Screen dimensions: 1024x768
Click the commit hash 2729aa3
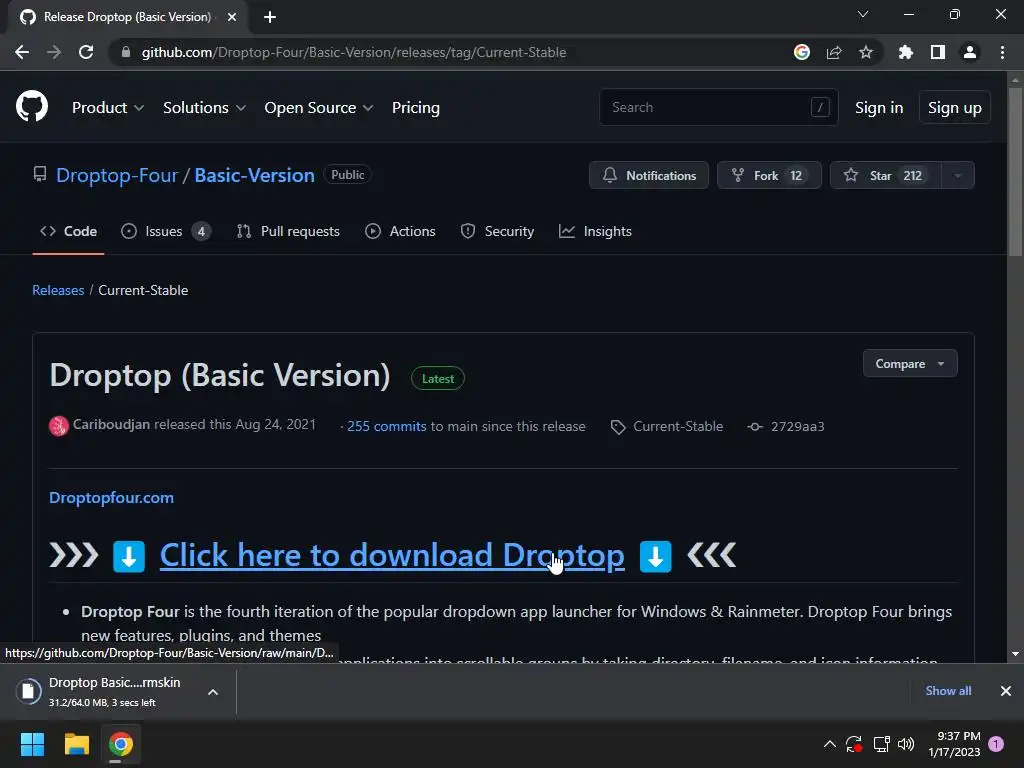[797, 426]
